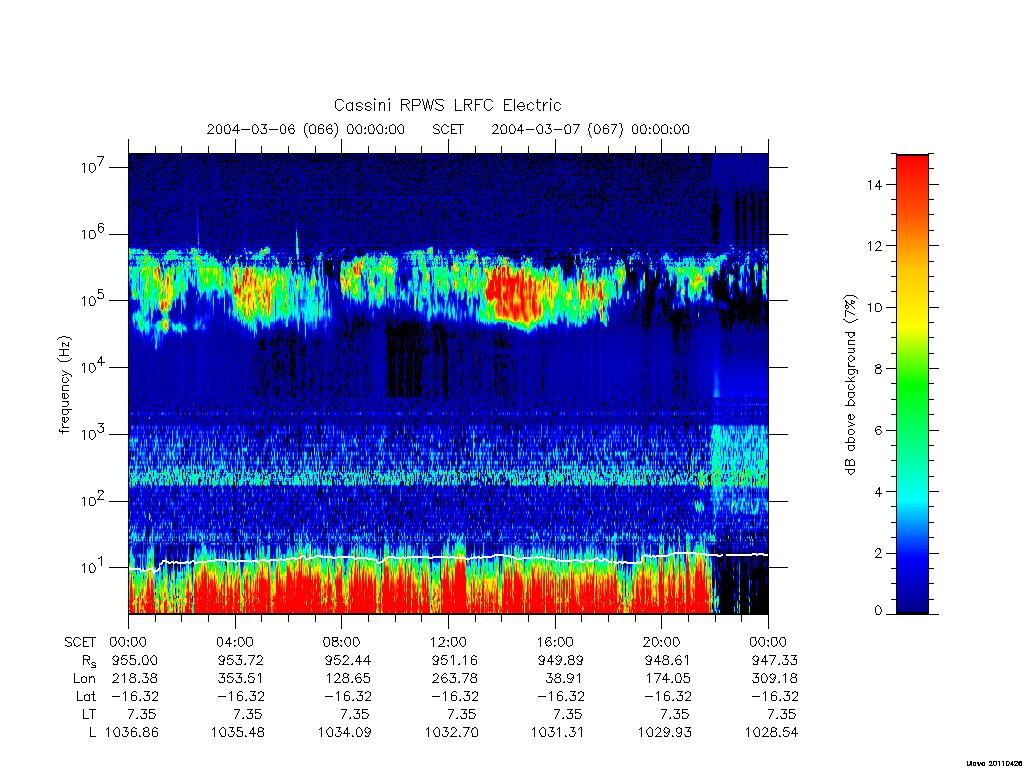Click the Rs value 955.00
This screenshot has height=768, width=1024.
(136, 660)
